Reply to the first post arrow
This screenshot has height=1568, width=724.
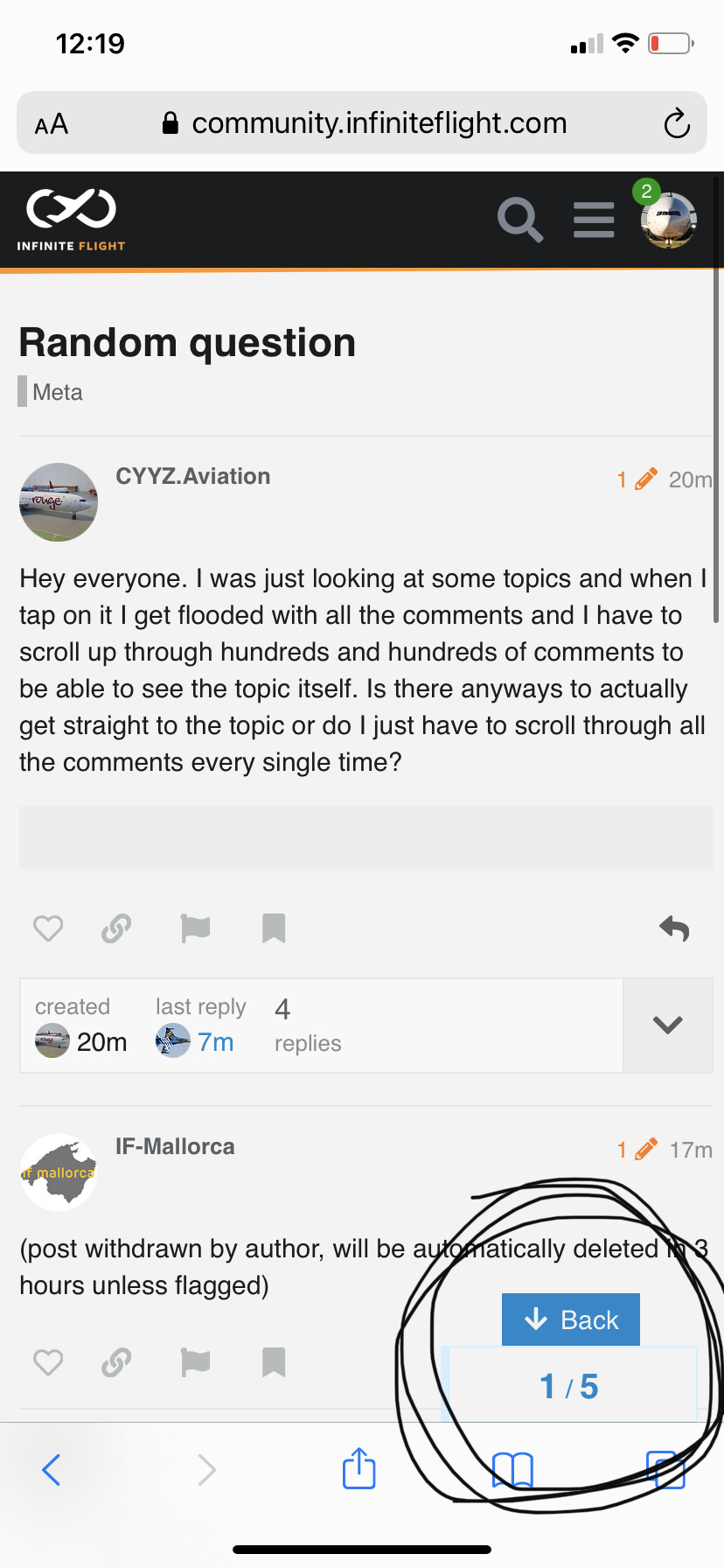674,928
